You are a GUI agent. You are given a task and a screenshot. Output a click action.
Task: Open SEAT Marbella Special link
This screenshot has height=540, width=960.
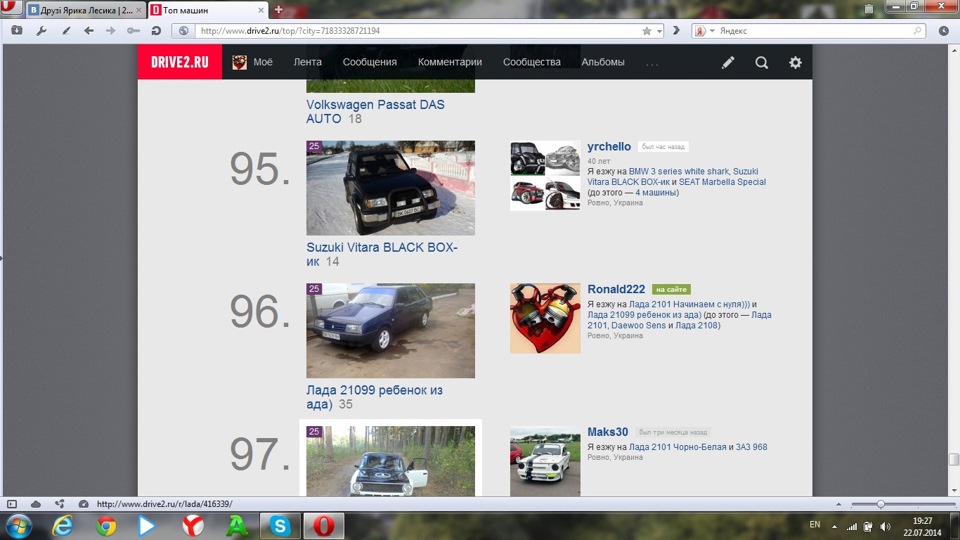click(x=722, y=182)
